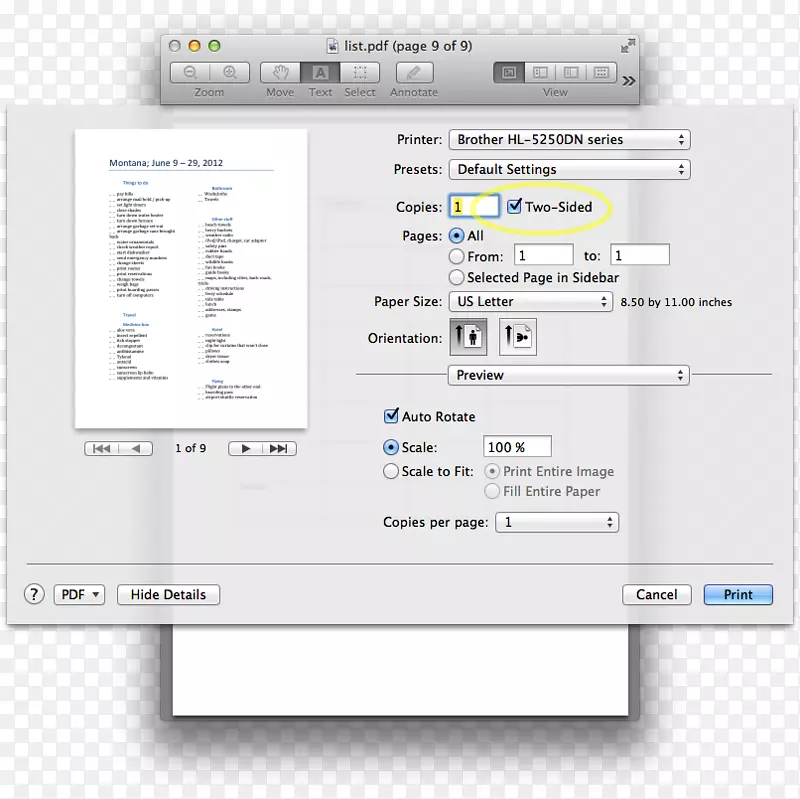Viewport: 800px width, 799px height.
Task: Open the PDF export menu
Action: [x=79, y=594]
